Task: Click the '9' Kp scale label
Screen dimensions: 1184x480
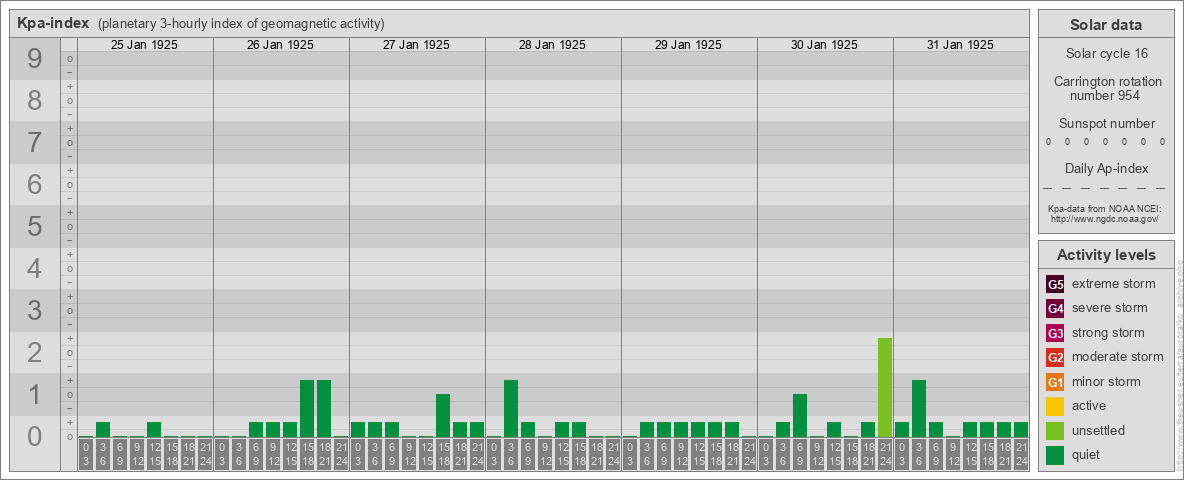Action: point(35,59)
